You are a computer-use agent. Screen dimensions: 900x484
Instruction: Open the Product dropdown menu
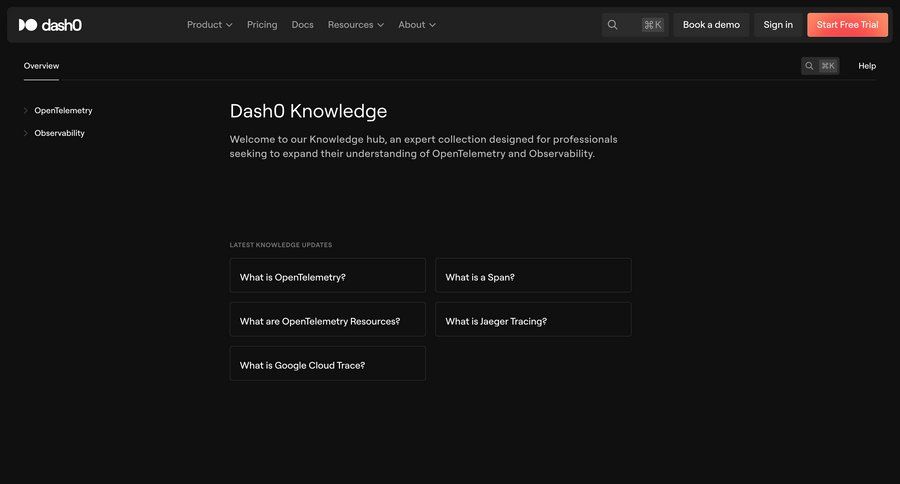(210, 25)
